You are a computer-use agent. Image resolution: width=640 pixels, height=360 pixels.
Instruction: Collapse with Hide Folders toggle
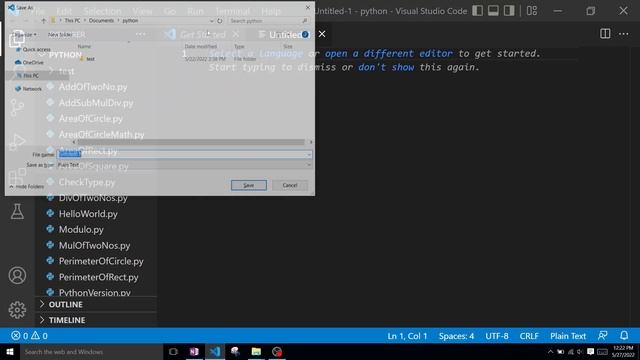[27, 187]
